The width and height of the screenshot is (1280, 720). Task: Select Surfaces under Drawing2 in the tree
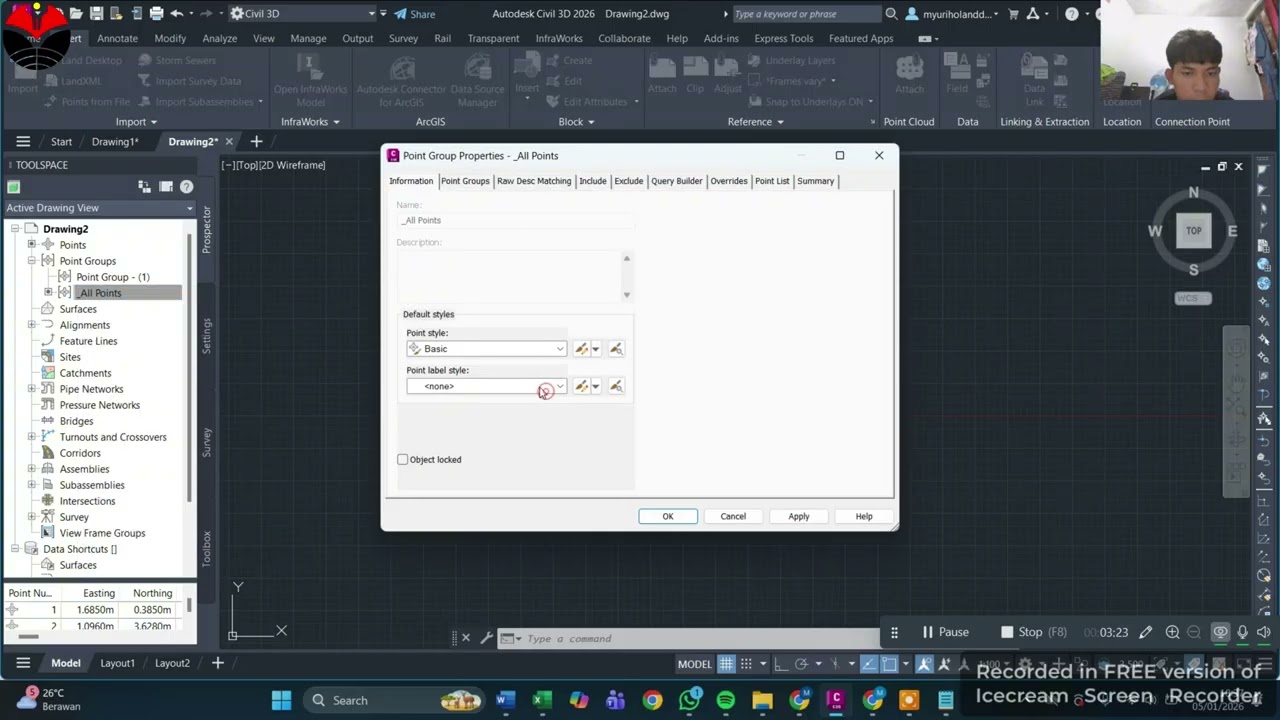[78, 309]
